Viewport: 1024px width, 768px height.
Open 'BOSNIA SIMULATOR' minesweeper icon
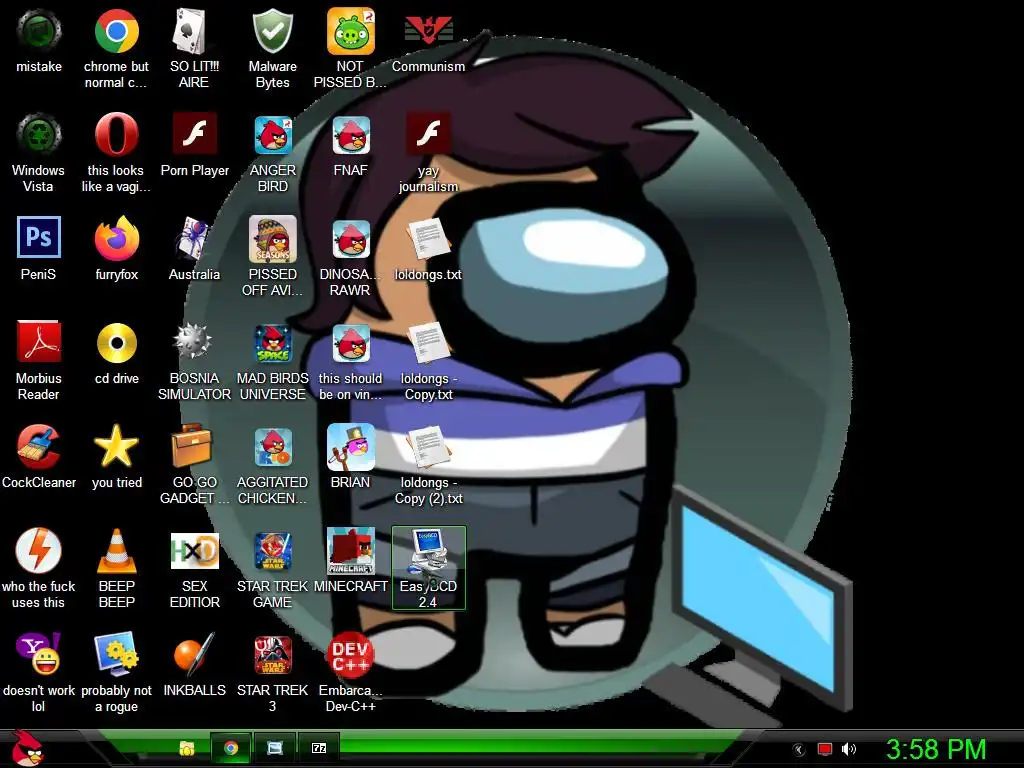click(x=193, y=341)
